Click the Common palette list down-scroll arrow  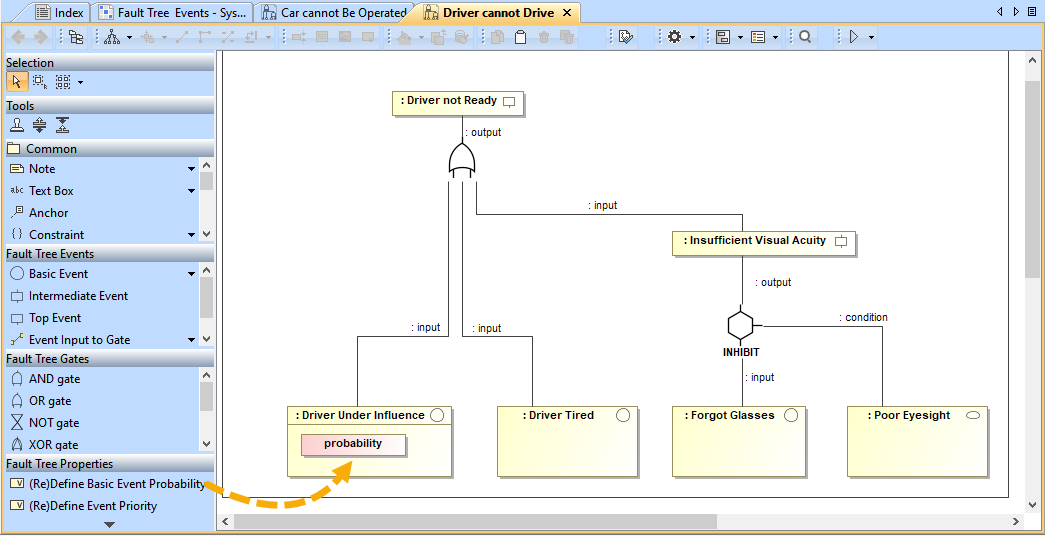click(x=206, y=234)
